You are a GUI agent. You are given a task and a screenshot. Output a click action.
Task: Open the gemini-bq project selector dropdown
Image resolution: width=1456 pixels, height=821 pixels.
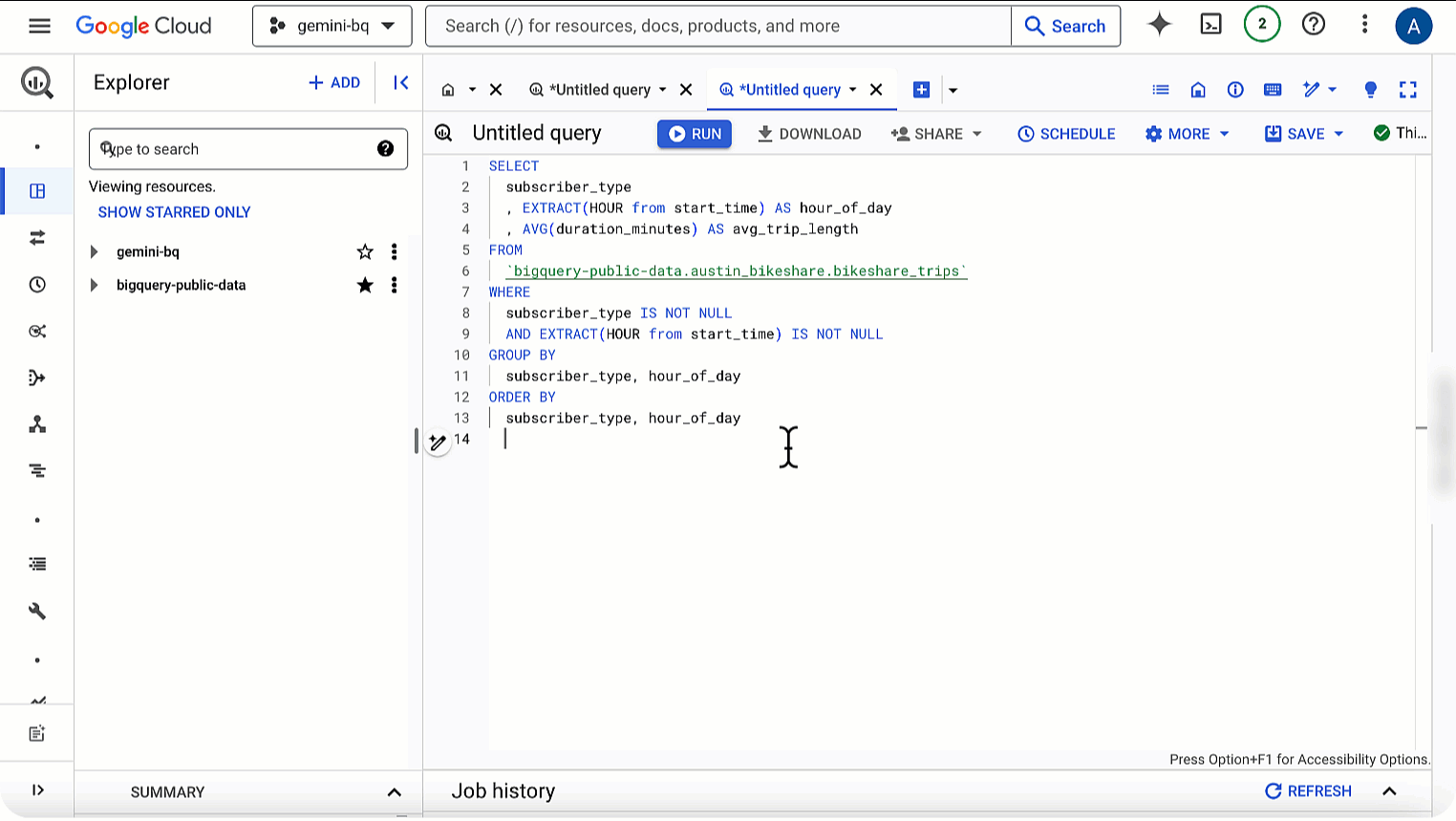coord(332,26)
